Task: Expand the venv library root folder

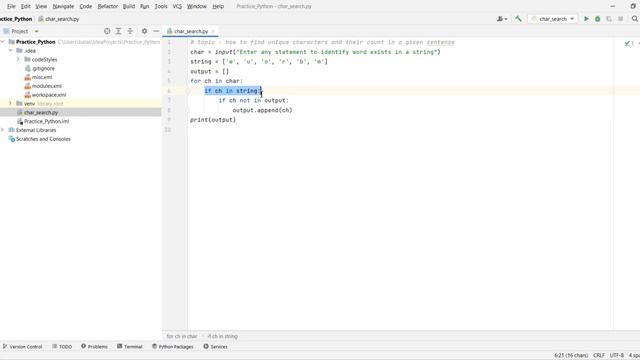Action: click(x=10, y=104)
